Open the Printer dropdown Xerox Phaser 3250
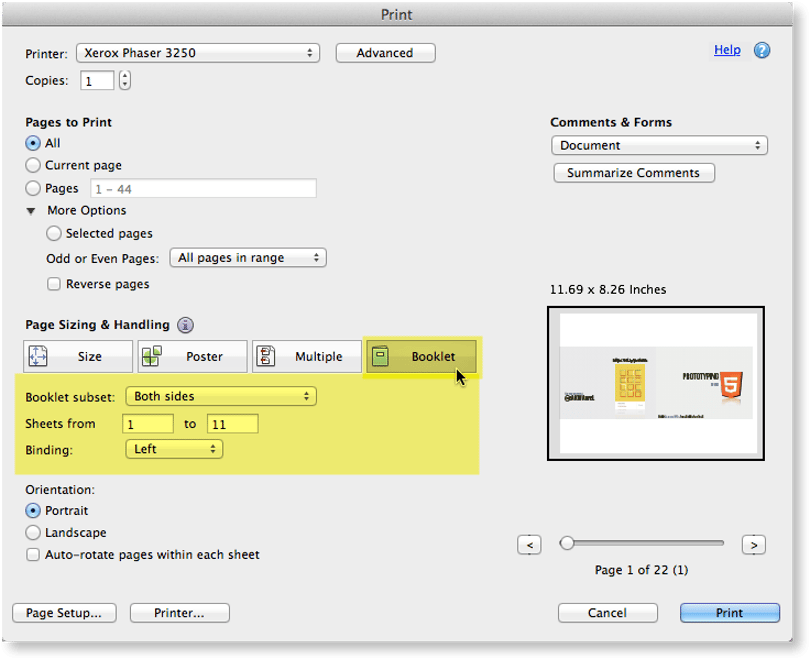 click(198, 53)
